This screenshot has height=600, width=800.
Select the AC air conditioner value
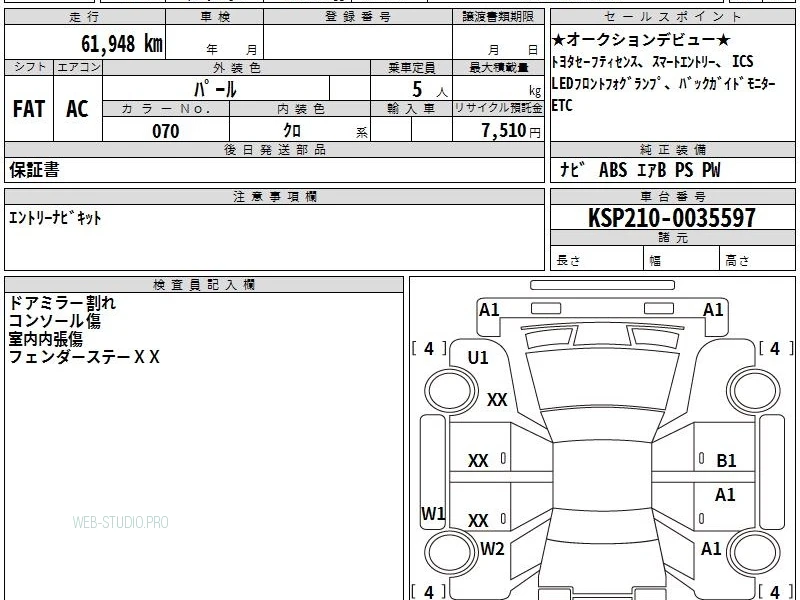(x=78, y=109)
